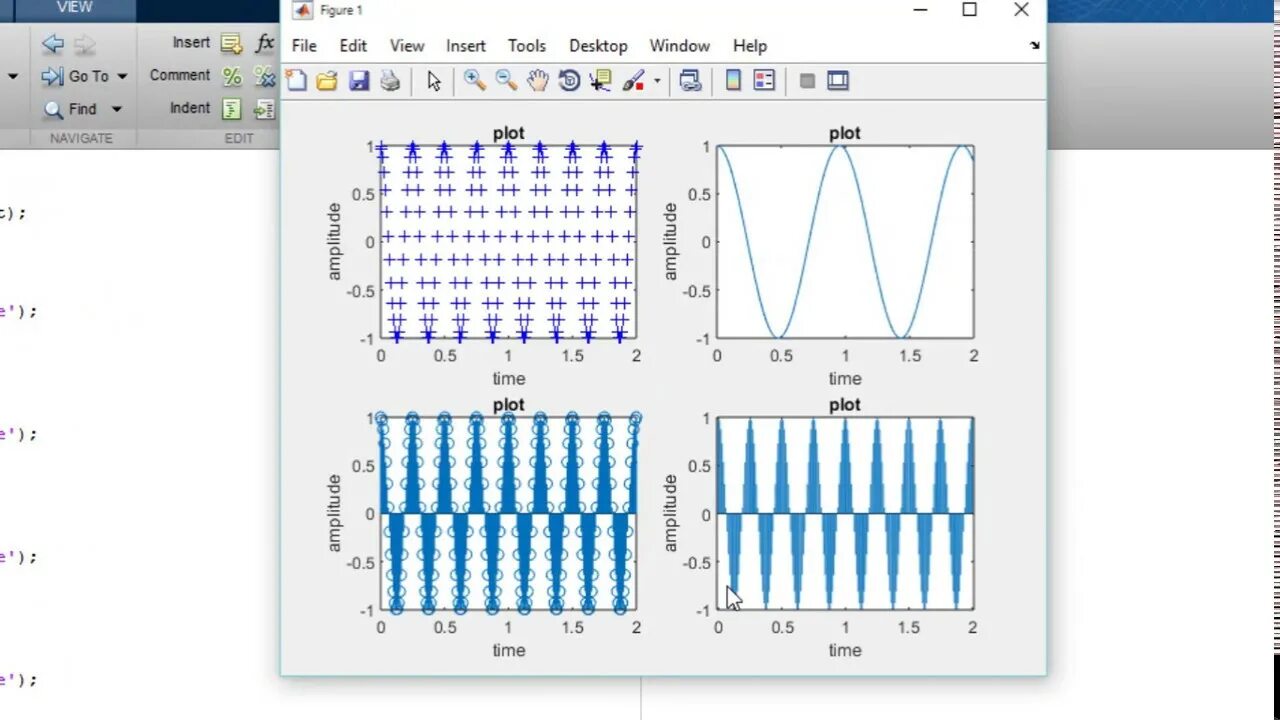Create a new figure with the toolbar icon
This screenshot has height=720, width=1280.
[x=296, y=81]
